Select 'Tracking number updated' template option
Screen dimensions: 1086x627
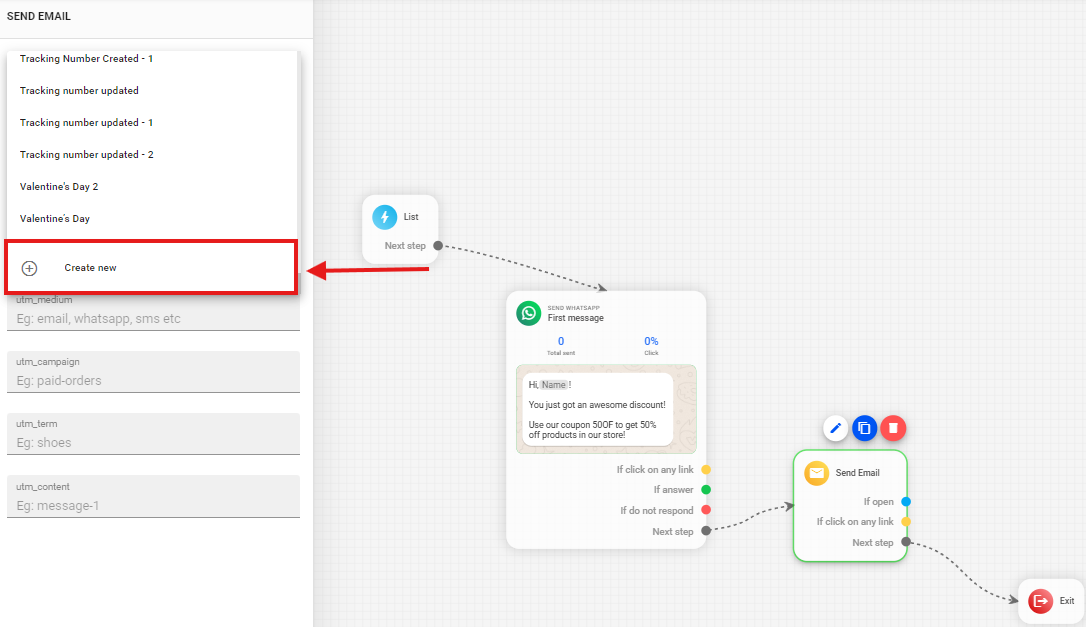click(79, 91)
